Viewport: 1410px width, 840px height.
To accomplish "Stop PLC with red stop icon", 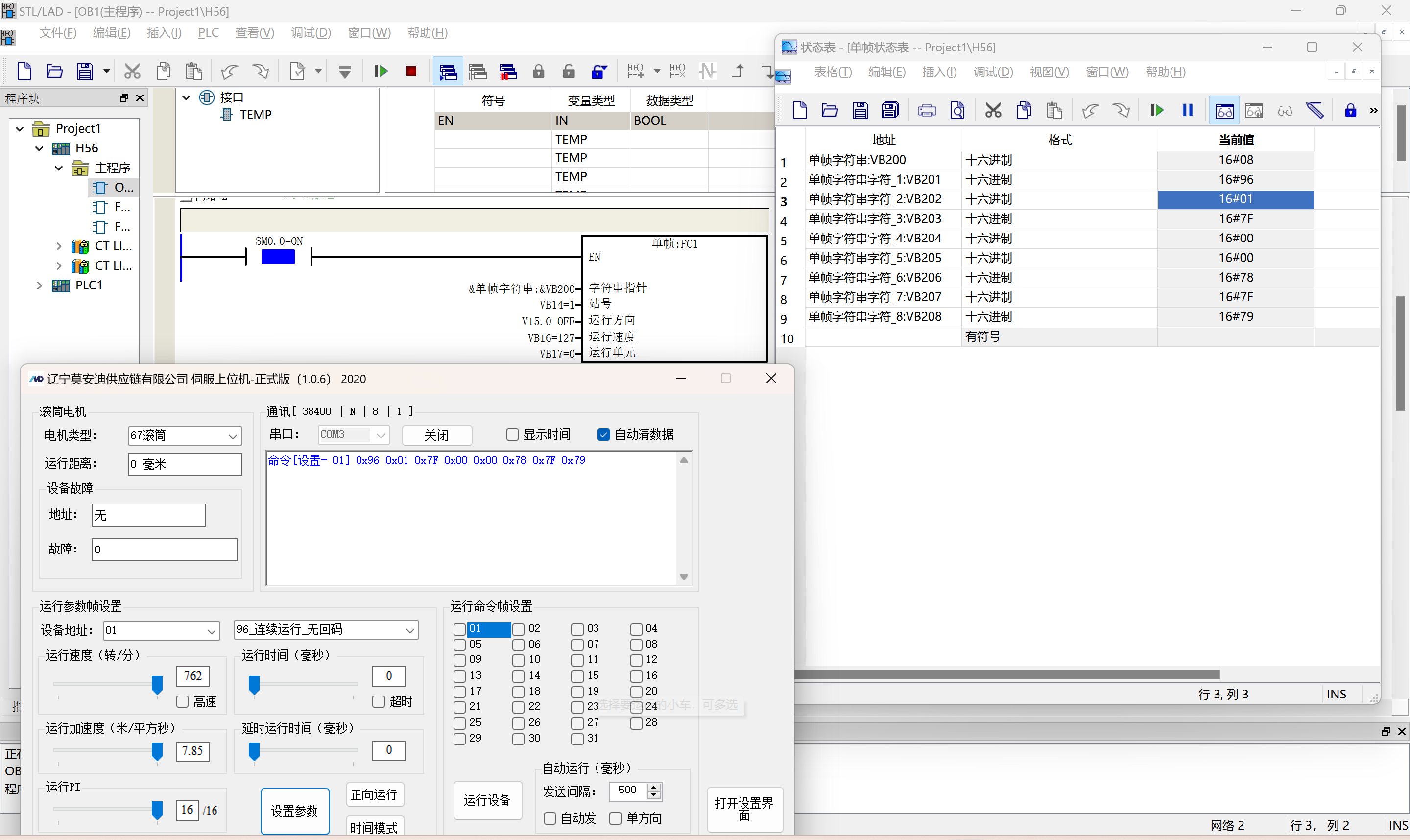I will (411, 72).
